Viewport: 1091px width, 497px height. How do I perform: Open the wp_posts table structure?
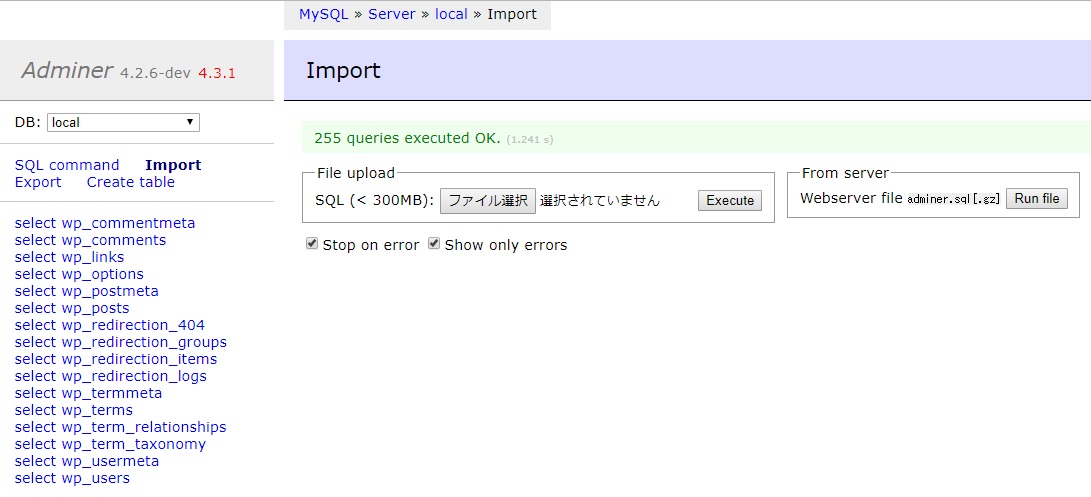(x=95, y=308)
